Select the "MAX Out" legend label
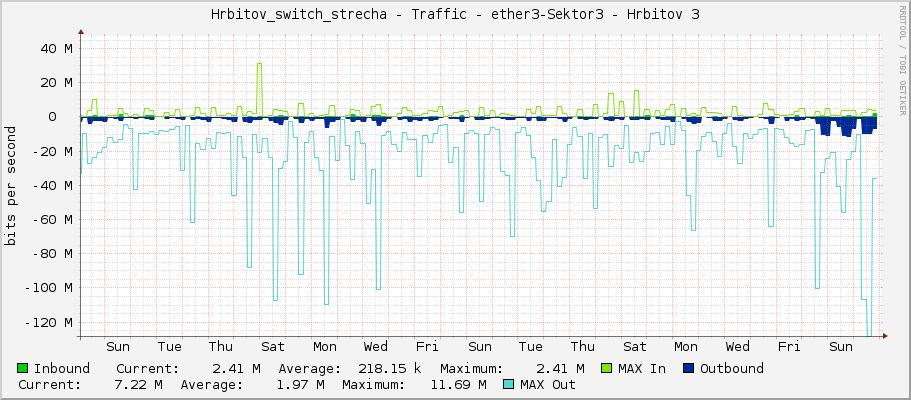Viewport: 911px width, 400px height. point(548,384)
